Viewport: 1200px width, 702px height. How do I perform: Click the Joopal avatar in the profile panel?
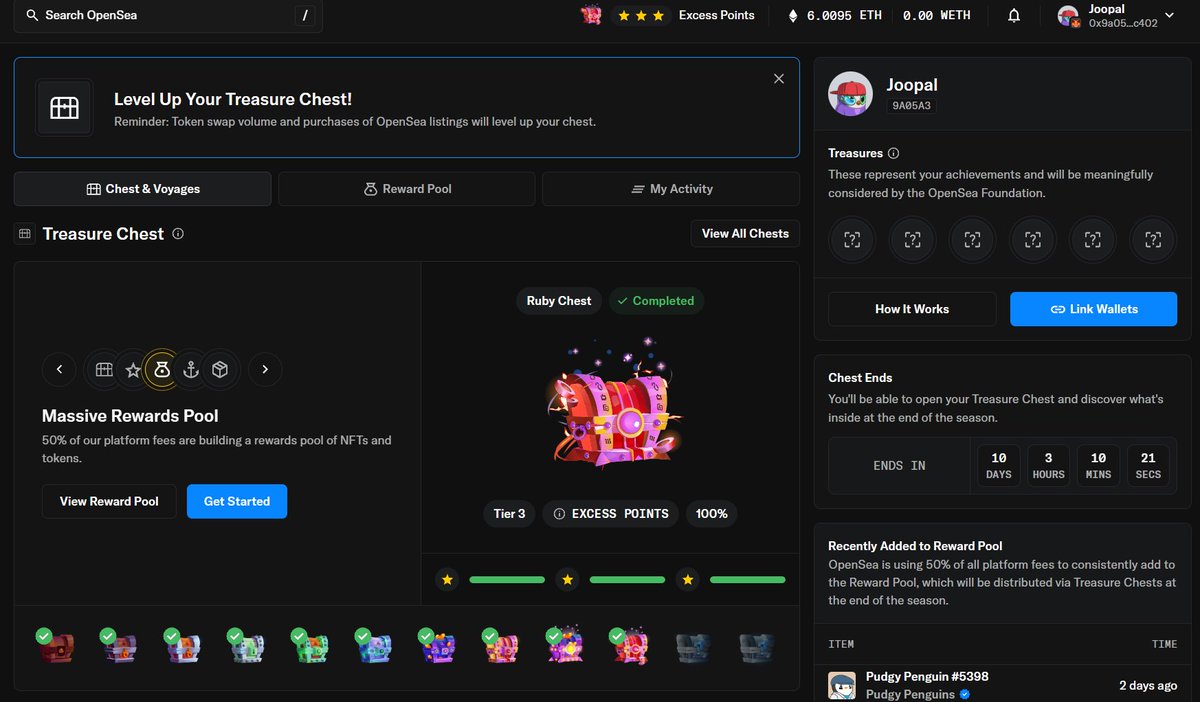[x=851, y=94]
